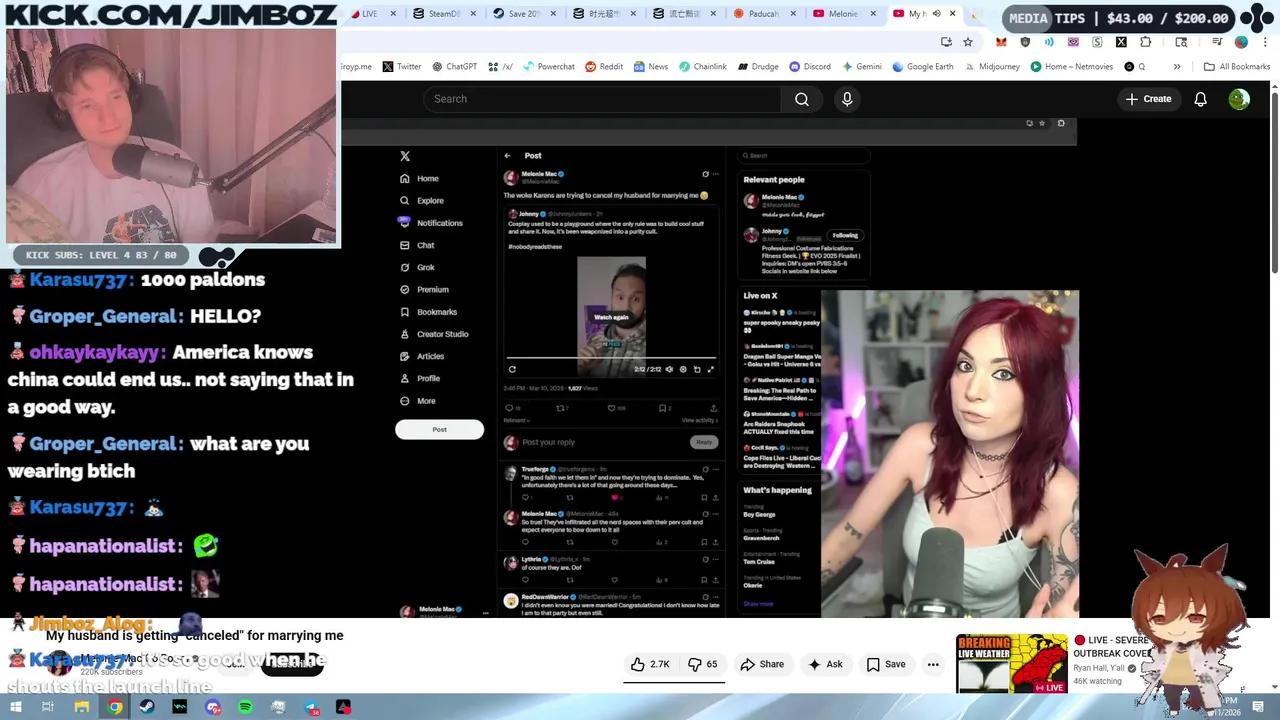1280x720 pixels.
Task: Open the ChatGPT bookmark
Action: click(x=455, y=67)
